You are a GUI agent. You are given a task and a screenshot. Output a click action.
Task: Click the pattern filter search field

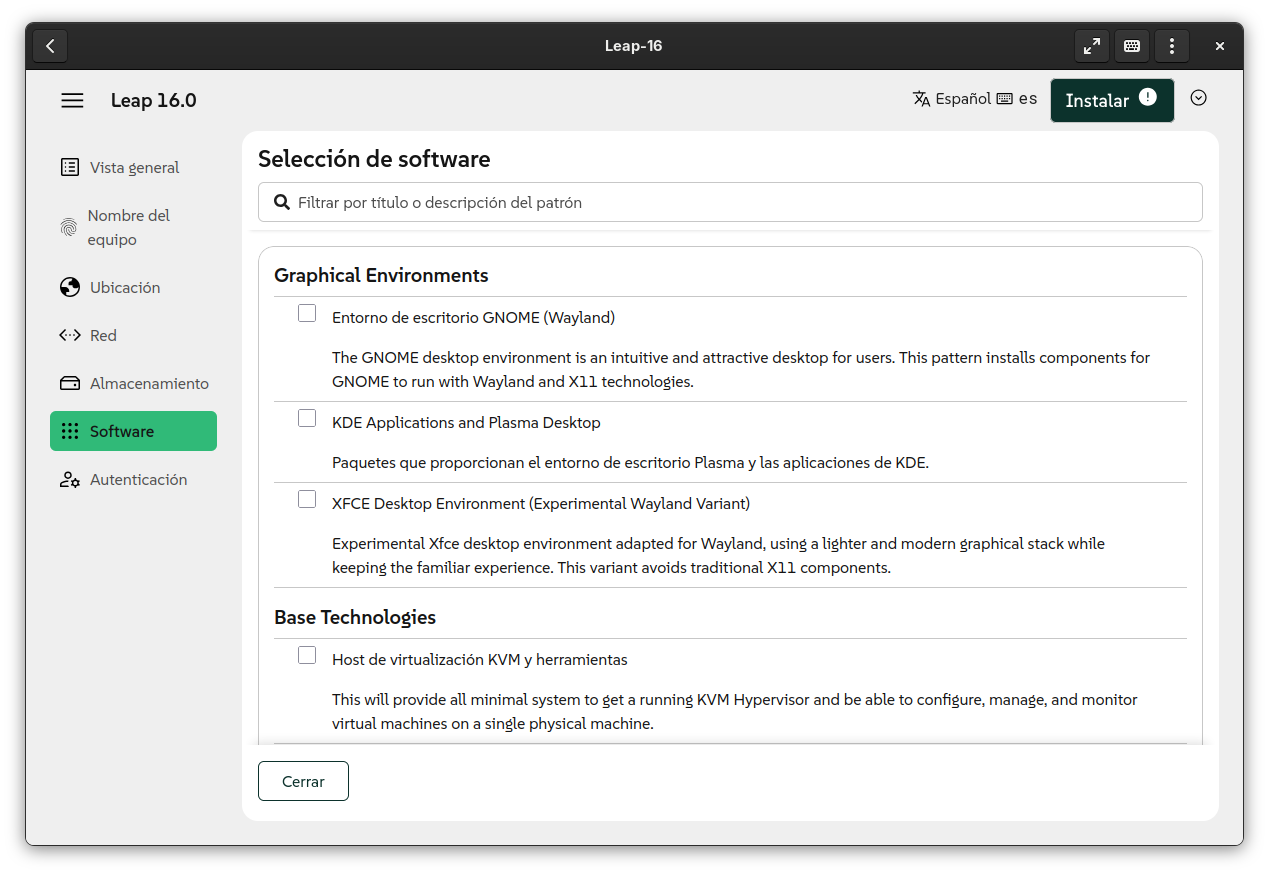(x=730, y=202)
